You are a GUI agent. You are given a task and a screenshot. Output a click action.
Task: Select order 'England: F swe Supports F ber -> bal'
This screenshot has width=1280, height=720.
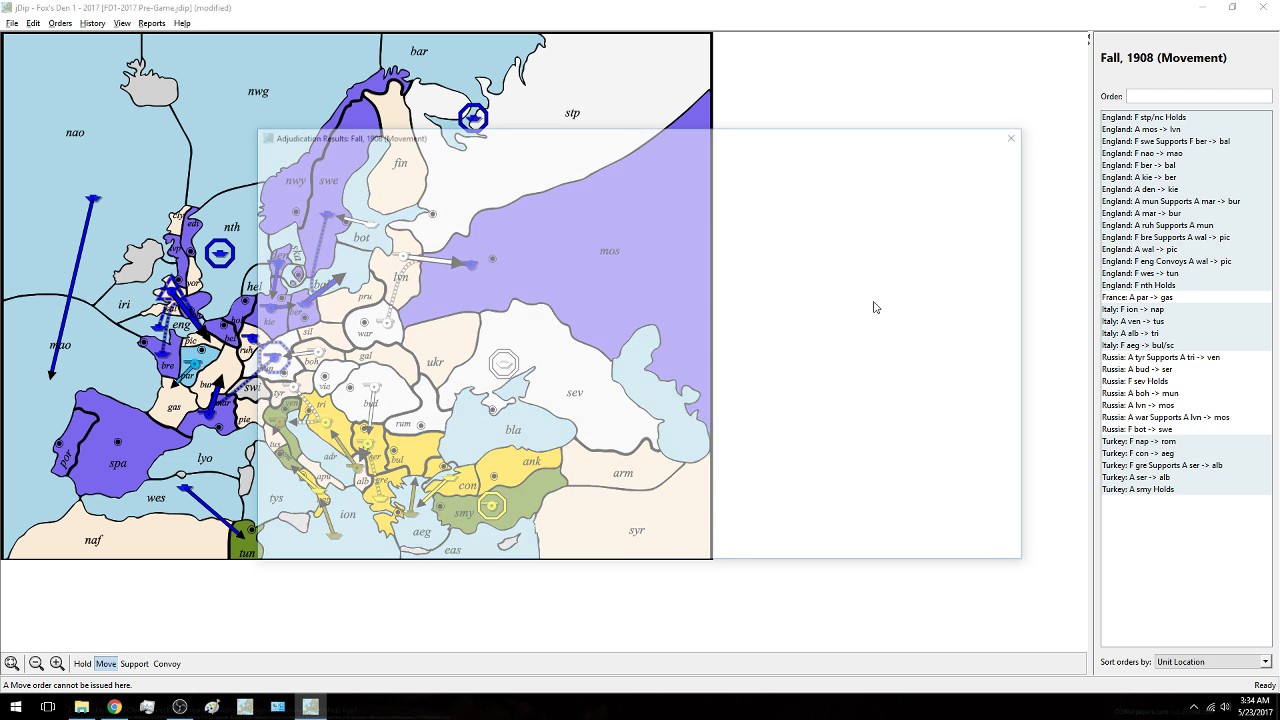[x=1186, y=141]
